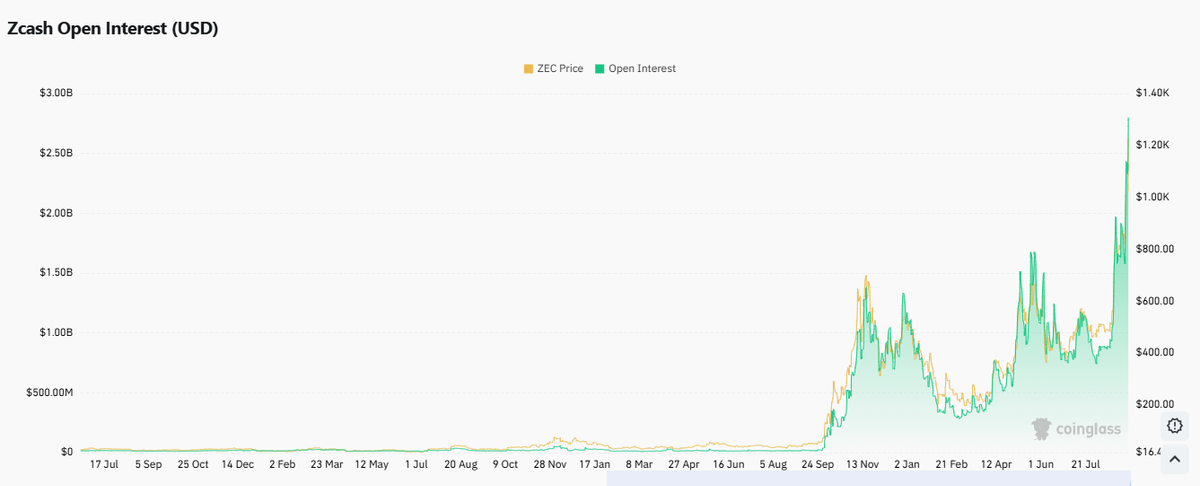The image size is (1200, 486).
Task: Click the $1.50B left axis label
Action: 54,272
